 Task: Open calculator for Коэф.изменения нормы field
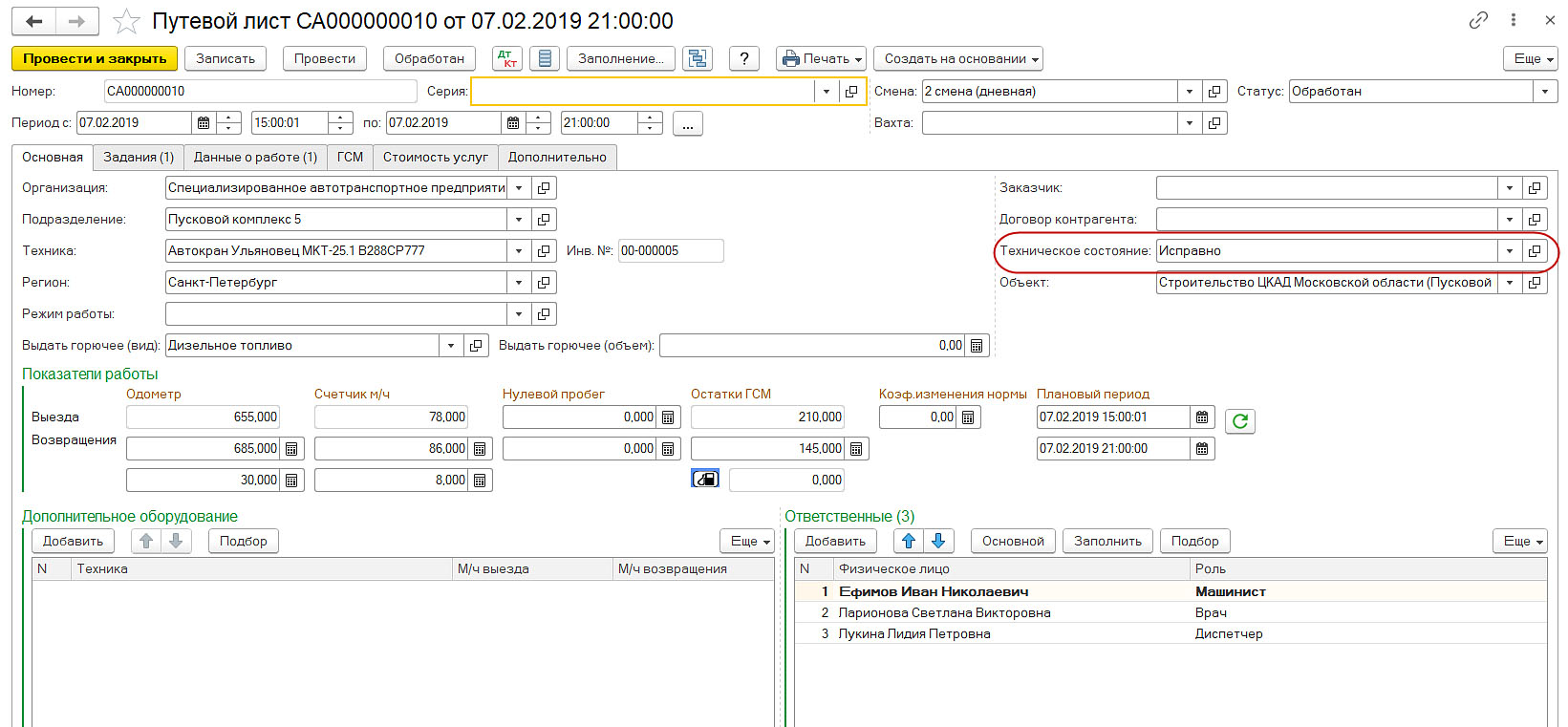[x=968, y=417]
